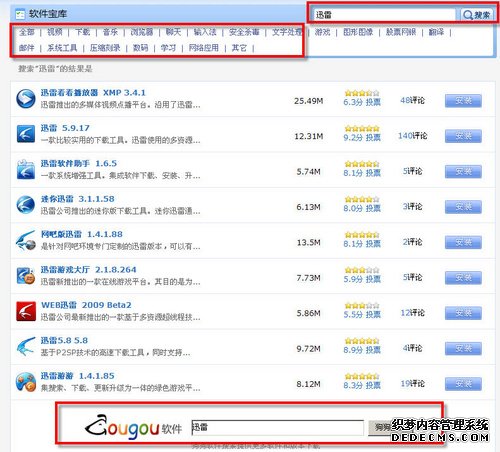Click the 迅雷5.8 bird icon
Image resolution: width=500 pixels, height=452 pixels.
point(26,346)
